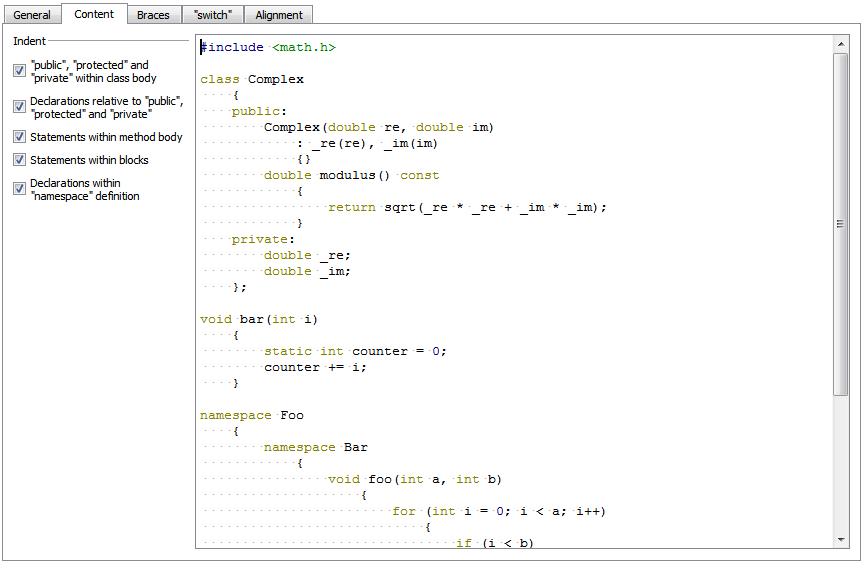Uncheck Declarations within "namespace" definition

[x=19, y=189]
